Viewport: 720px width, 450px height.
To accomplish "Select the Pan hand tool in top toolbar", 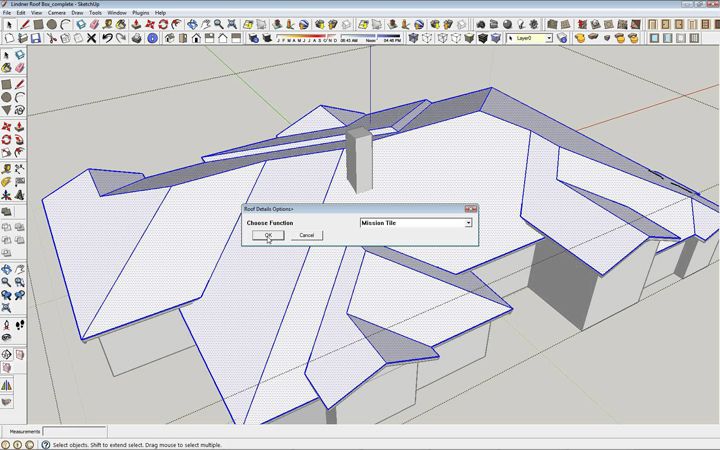I will 205,24.
